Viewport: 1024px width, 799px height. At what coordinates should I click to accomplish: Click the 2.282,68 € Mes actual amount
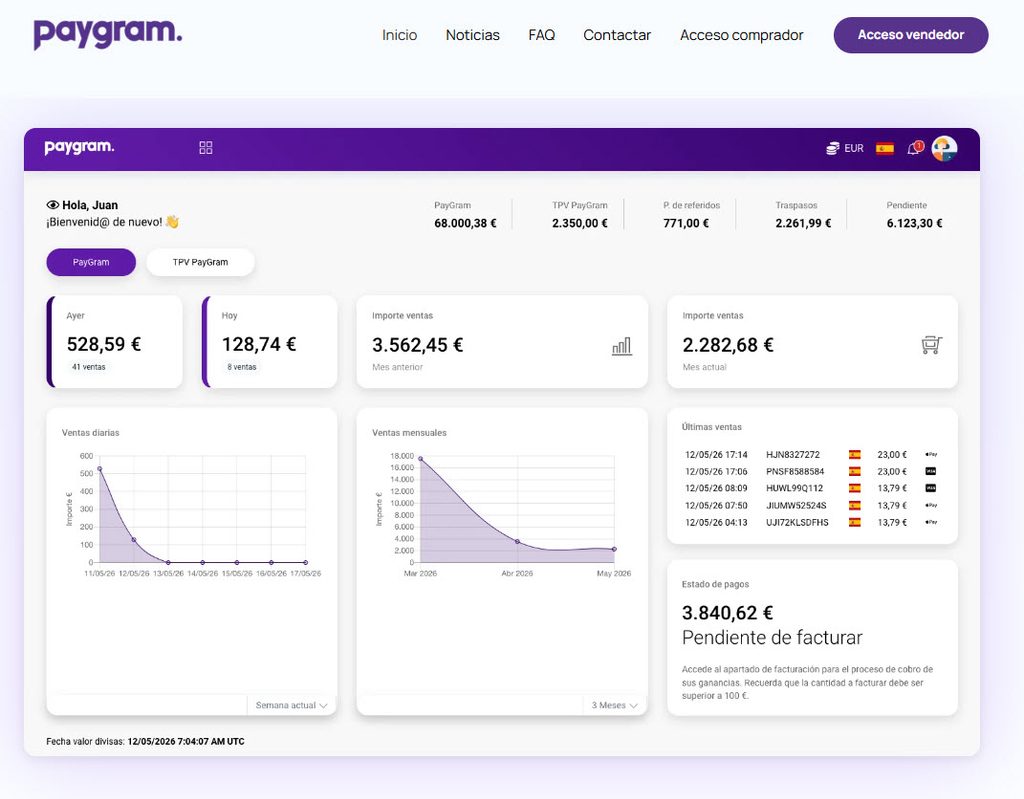coord(728,345)
